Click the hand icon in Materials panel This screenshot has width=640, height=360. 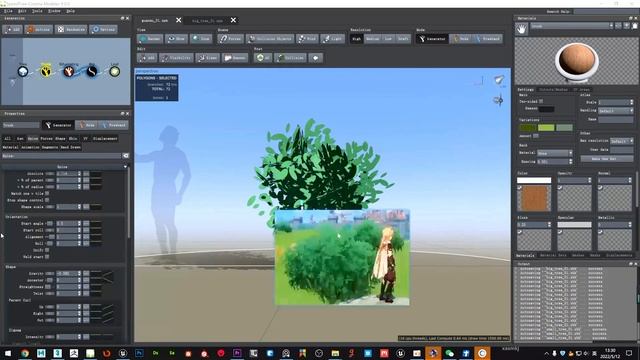pos(521,29)
